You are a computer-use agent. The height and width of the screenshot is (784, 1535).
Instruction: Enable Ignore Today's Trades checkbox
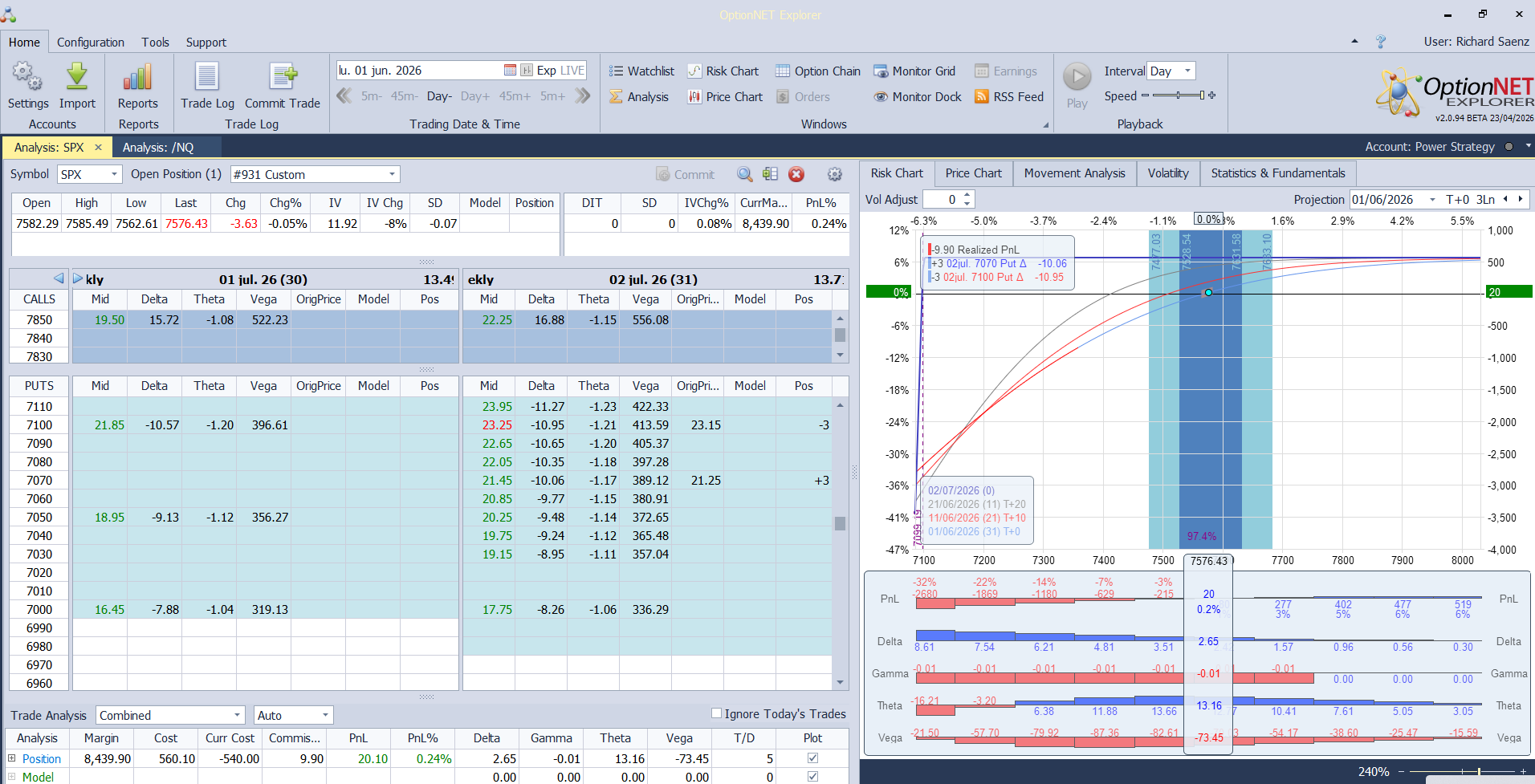click(x=716, y=713)
